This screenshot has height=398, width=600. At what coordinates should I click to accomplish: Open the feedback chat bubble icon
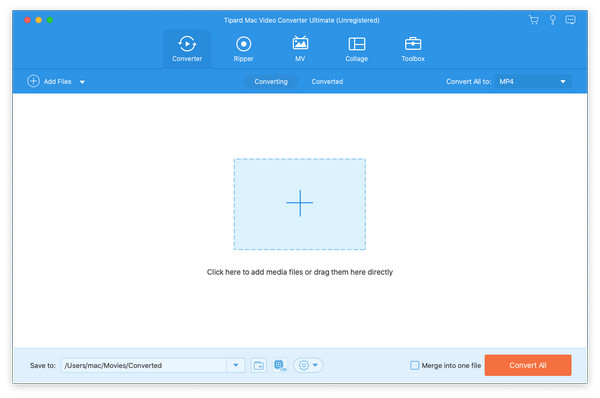pyautogui.click(x=570, y=20)
